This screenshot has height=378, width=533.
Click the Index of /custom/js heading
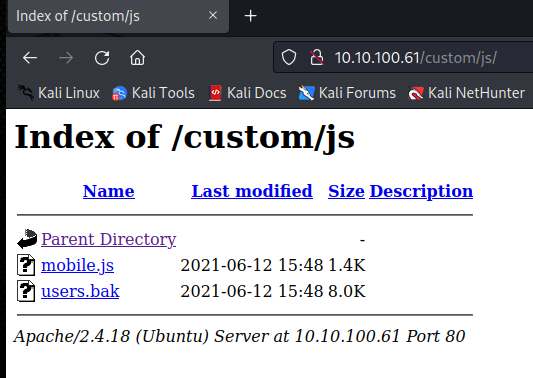click(x=185, y=137)
